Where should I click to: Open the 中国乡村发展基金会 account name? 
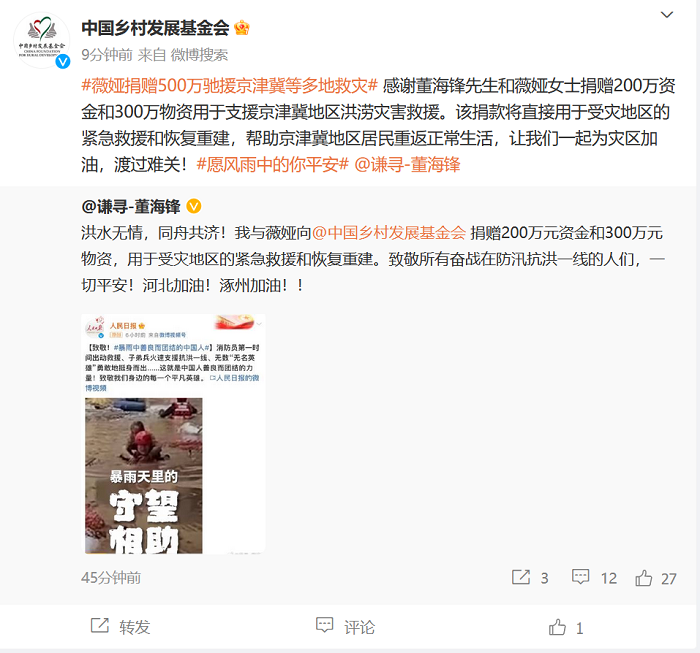coord(155,28)
